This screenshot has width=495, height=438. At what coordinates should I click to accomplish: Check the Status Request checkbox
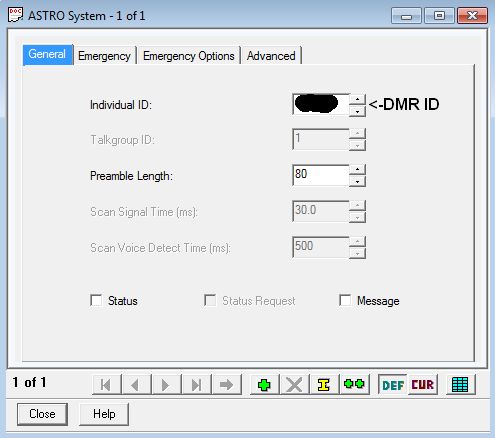[x=210, y=300]
